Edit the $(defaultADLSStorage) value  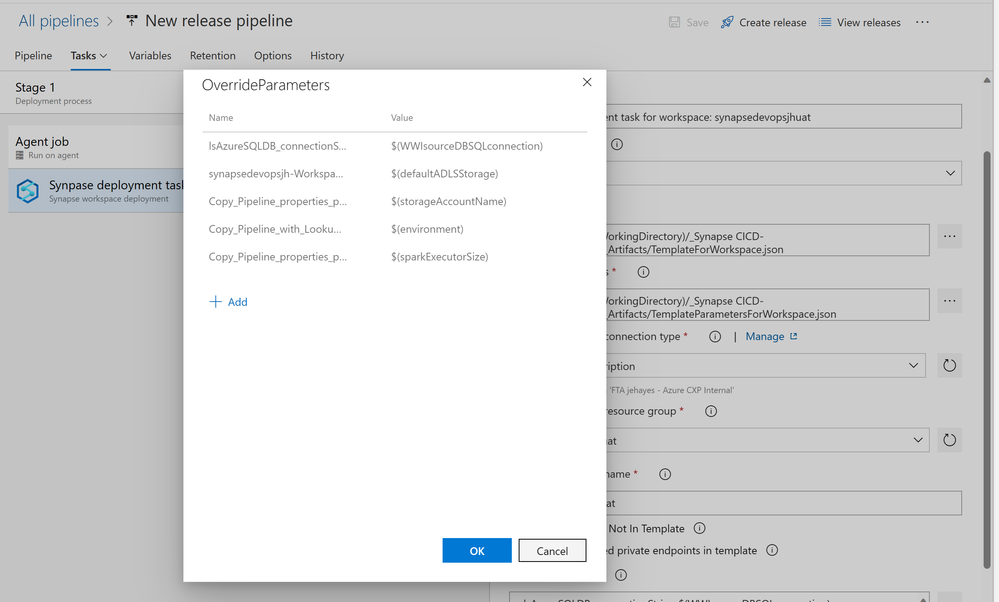(x=445, y=173)
